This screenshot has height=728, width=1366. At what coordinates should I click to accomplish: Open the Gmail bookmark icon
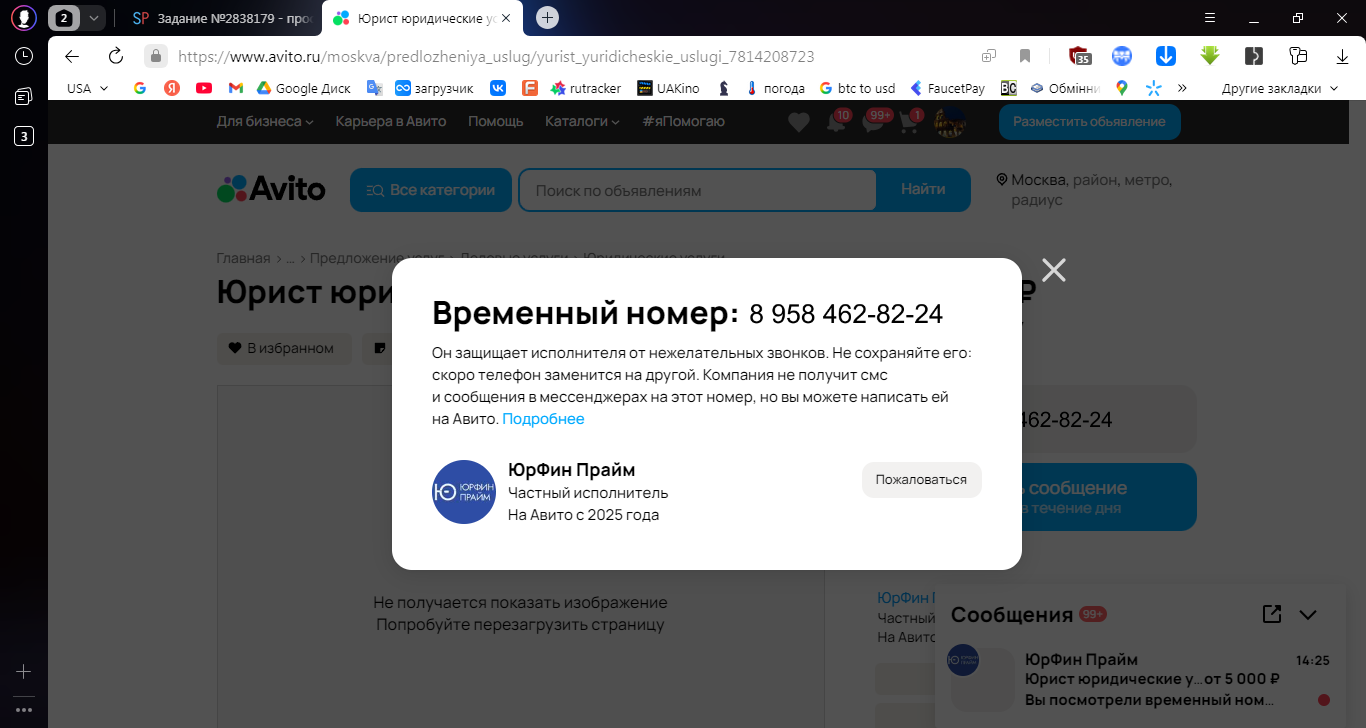point(235,88)
